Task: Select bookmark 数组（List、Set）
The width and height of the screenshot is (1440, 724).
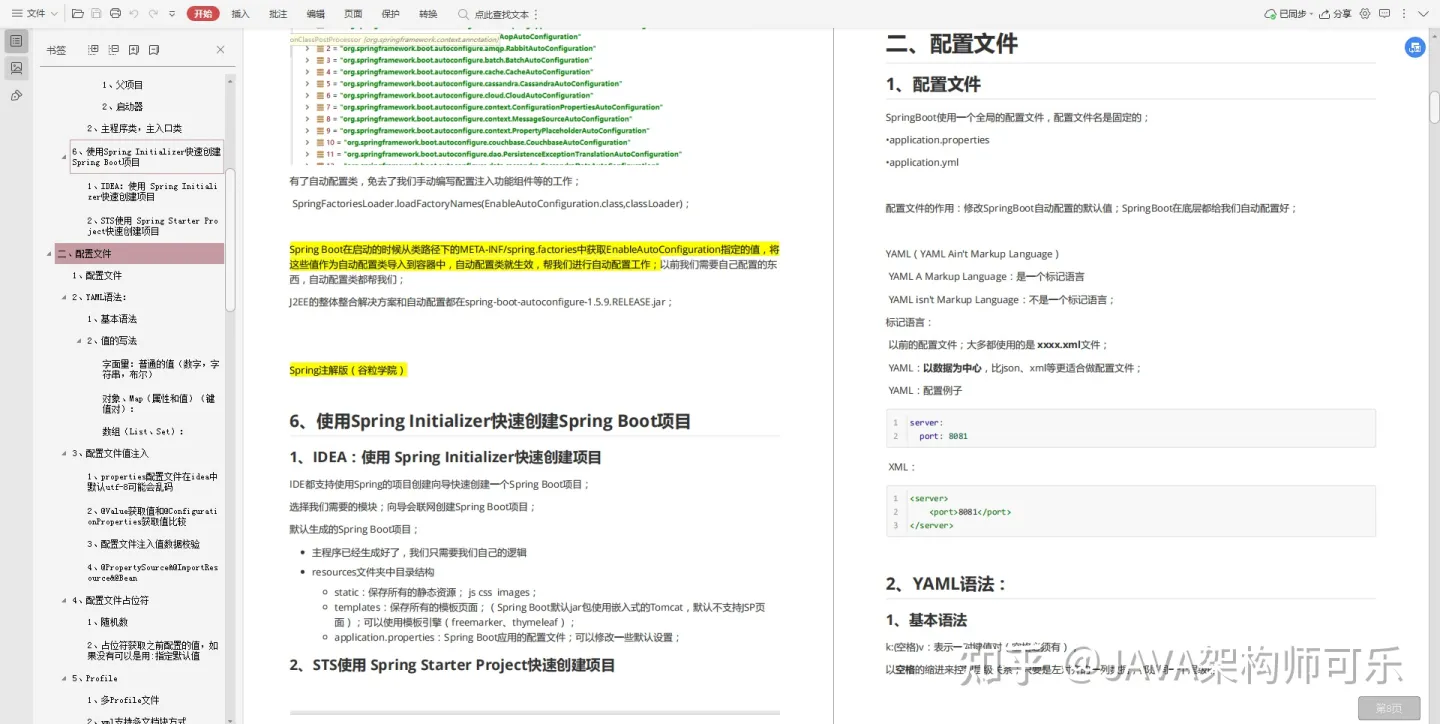Action: click(x=143, y=432)
